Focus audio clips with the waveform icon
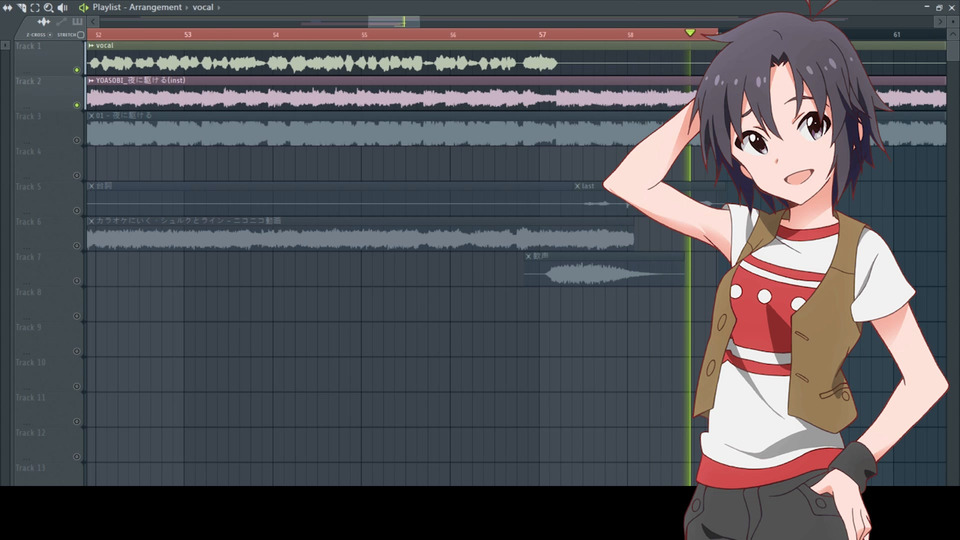This screenshot has width=960, height=540. tap(43, 21)
